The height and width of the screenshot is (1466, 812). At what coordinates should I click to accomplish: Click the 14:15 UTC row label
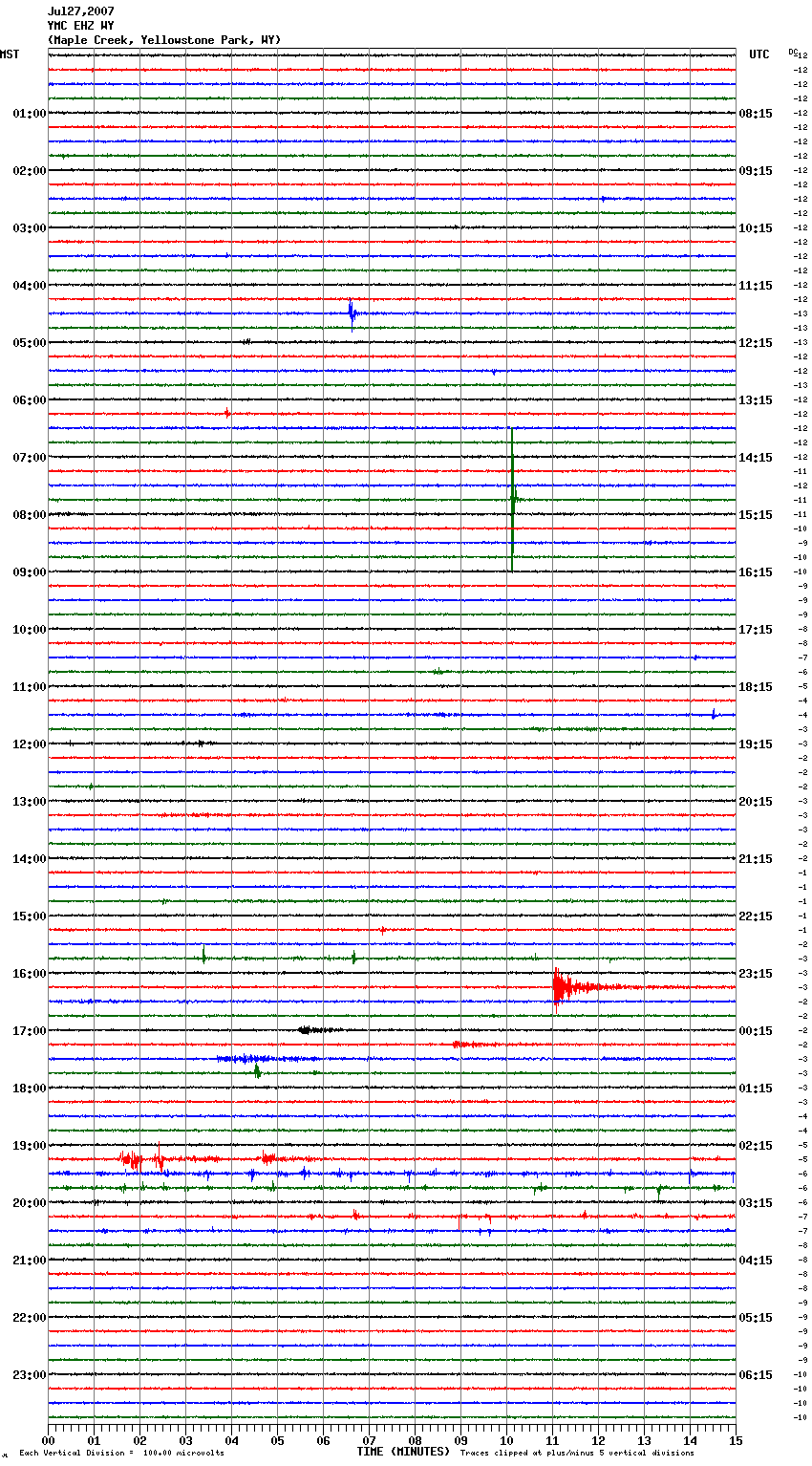pos(756,458)
